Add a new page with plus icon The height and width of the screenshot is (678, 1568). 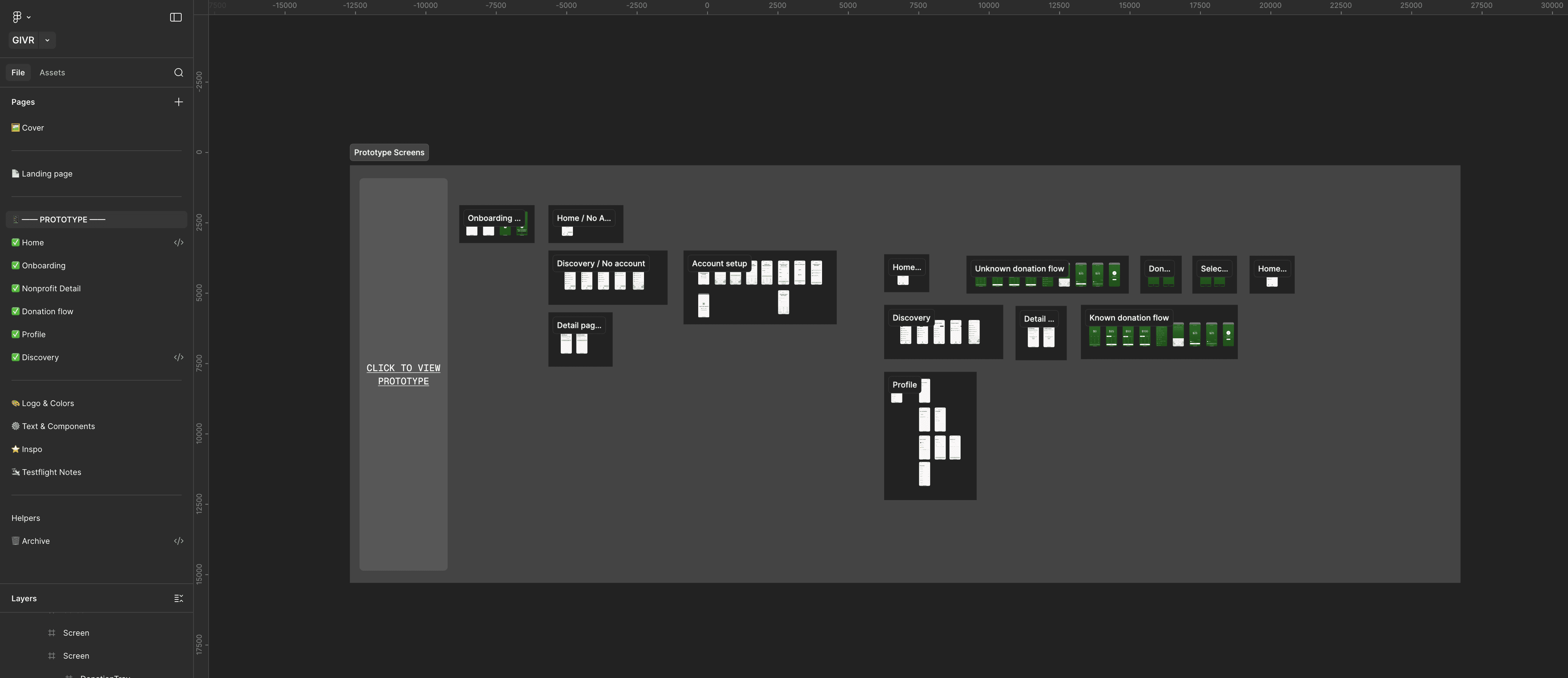[178, 102]
